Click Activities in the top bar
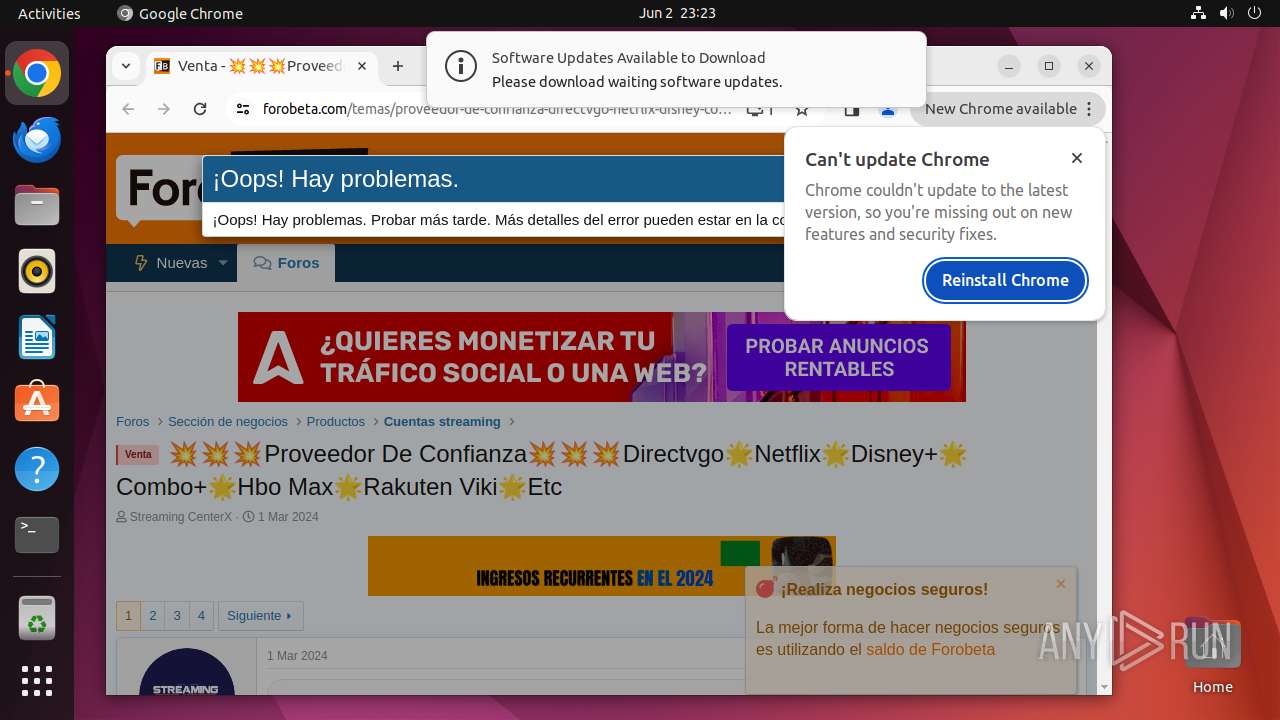 (49, 13)
